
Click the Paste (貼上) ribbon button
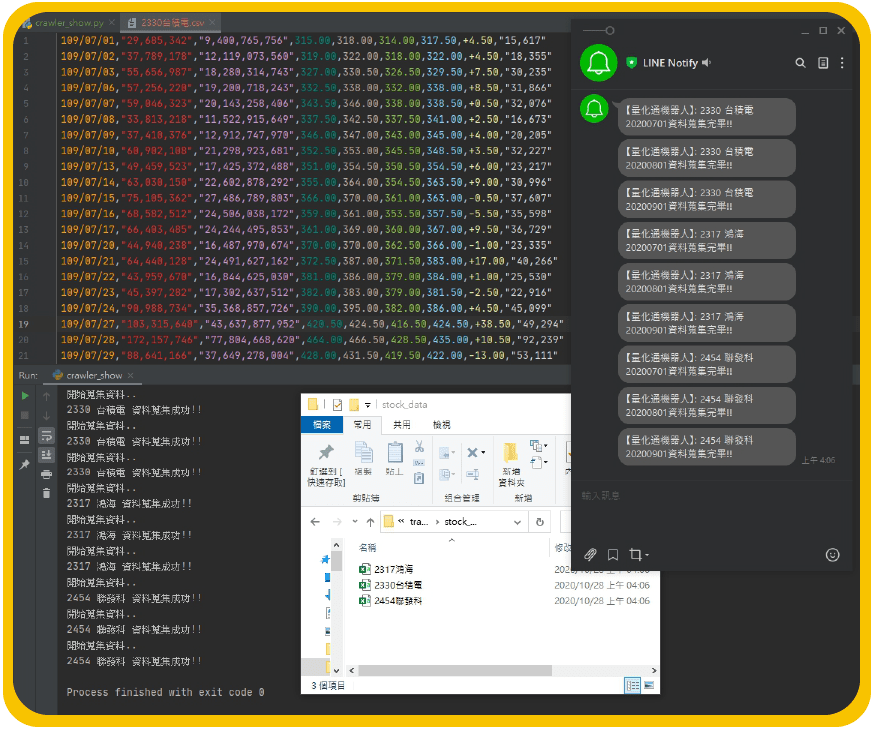point(395,458)
